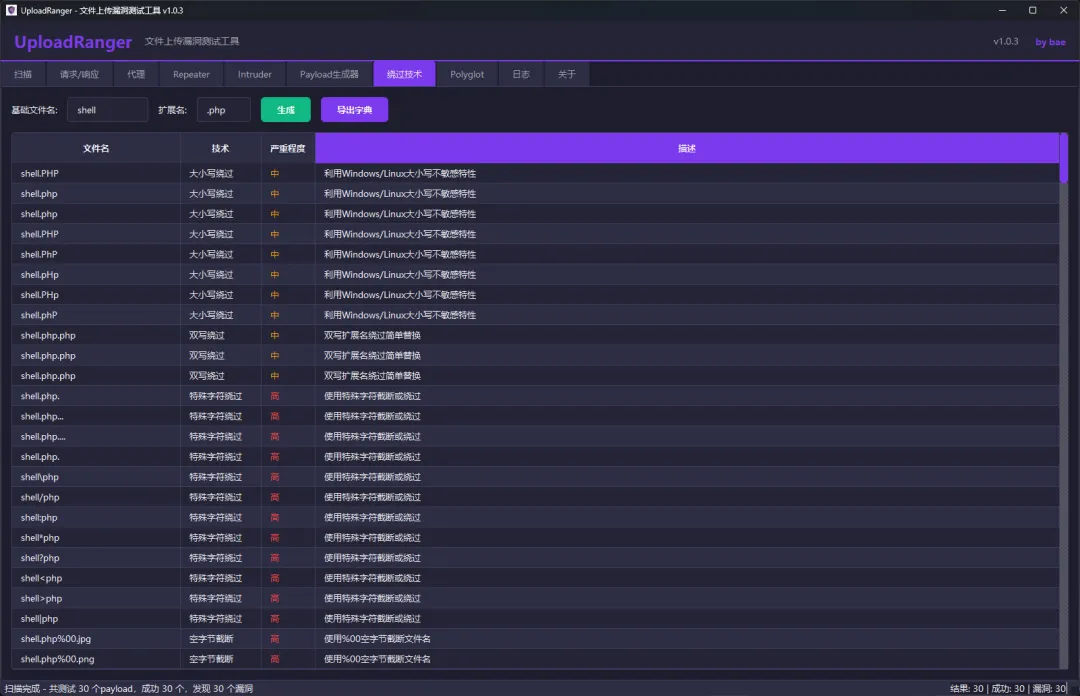Click the UploadRanger logo title
Image resolution: width=1080 pixels, height=696 pixels.
point(73,42)
